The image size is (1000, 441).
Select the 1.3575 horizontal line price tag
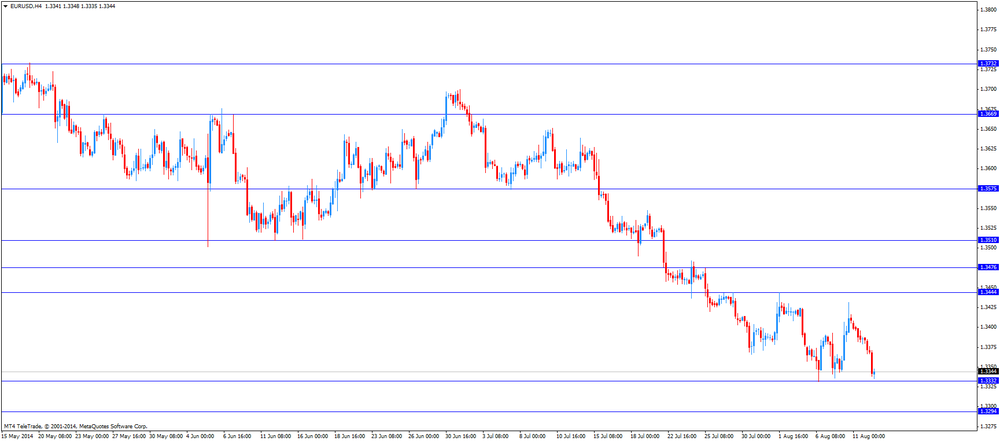988,189
